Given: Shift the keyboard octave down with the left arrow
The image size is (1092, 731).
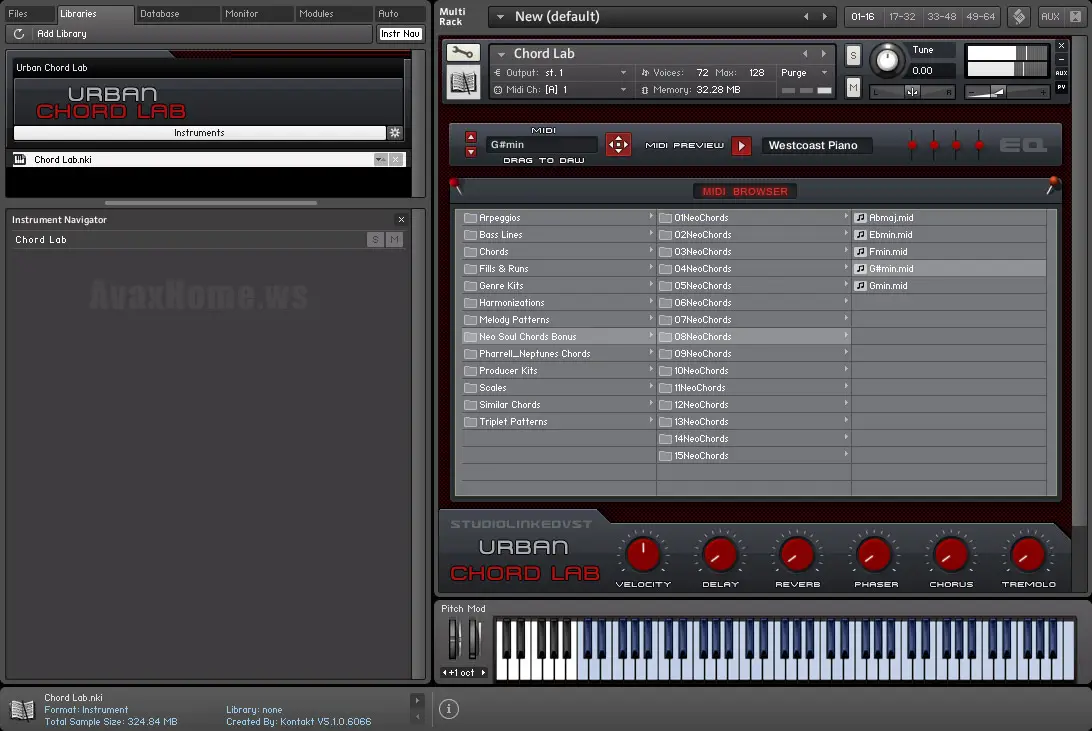Looking at the screenshot, I should pyautogui.click(x=444, y=673).
